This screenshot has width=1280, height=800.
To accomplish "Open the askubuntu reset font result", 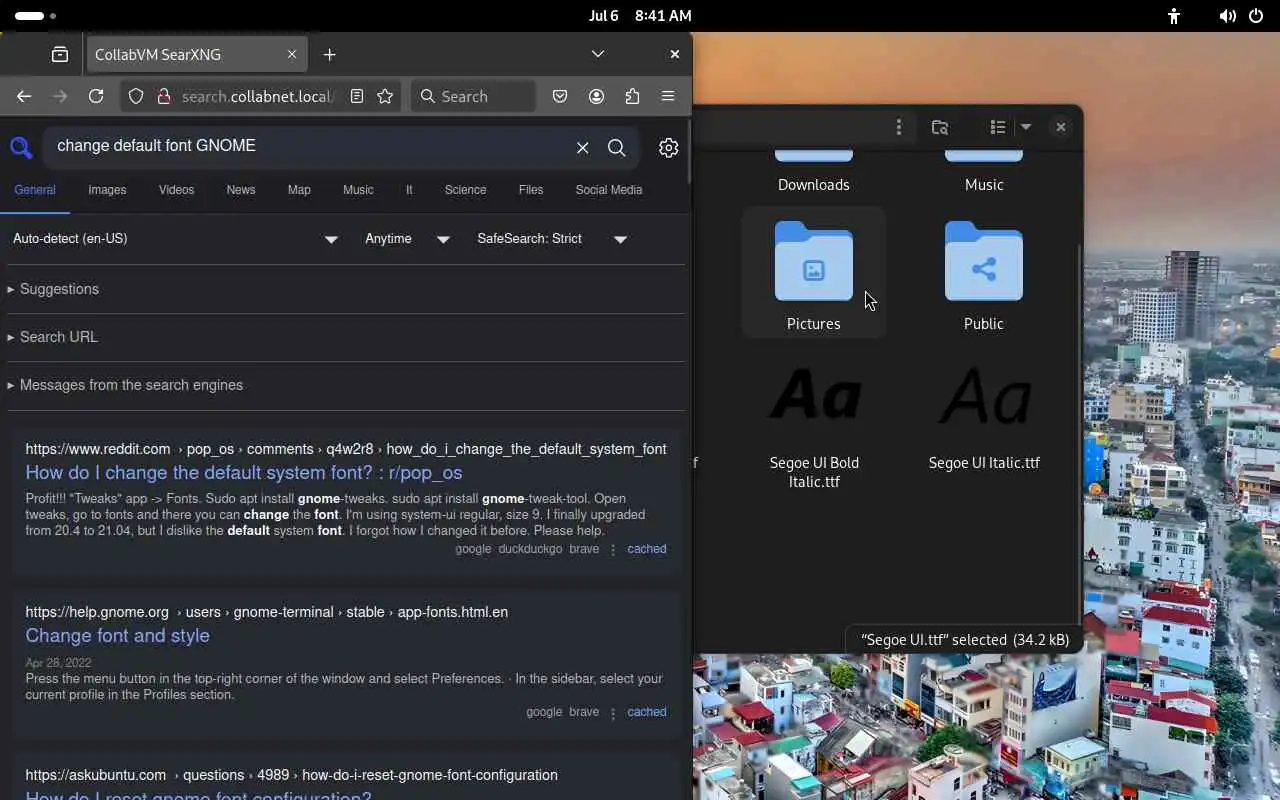I will click(x=198, y=794).
